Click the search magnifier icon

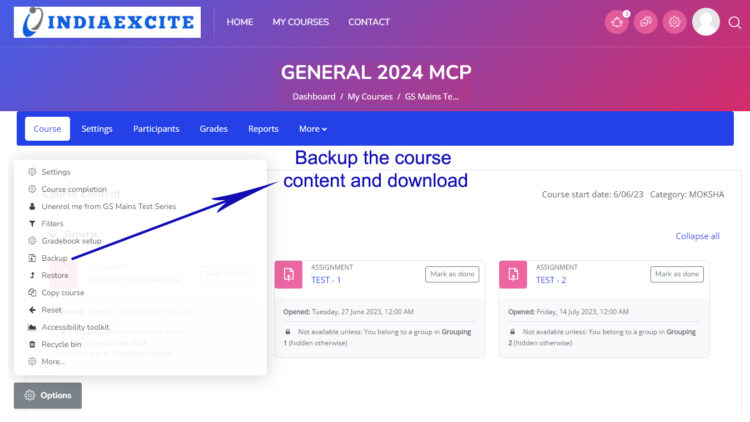(x=735, y=22)
